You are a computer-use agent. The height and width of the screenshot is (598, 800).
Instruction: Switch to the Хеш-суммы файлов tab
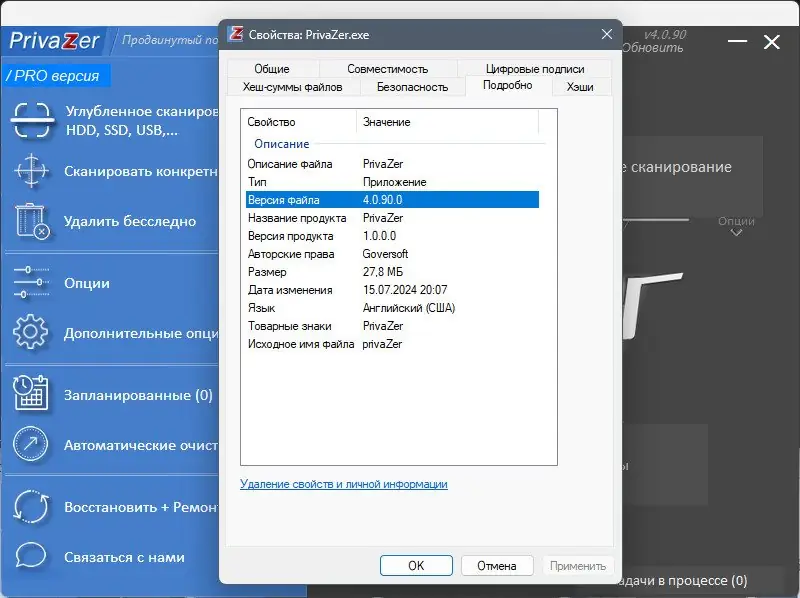pyautogui.click(x=292, y=87)
